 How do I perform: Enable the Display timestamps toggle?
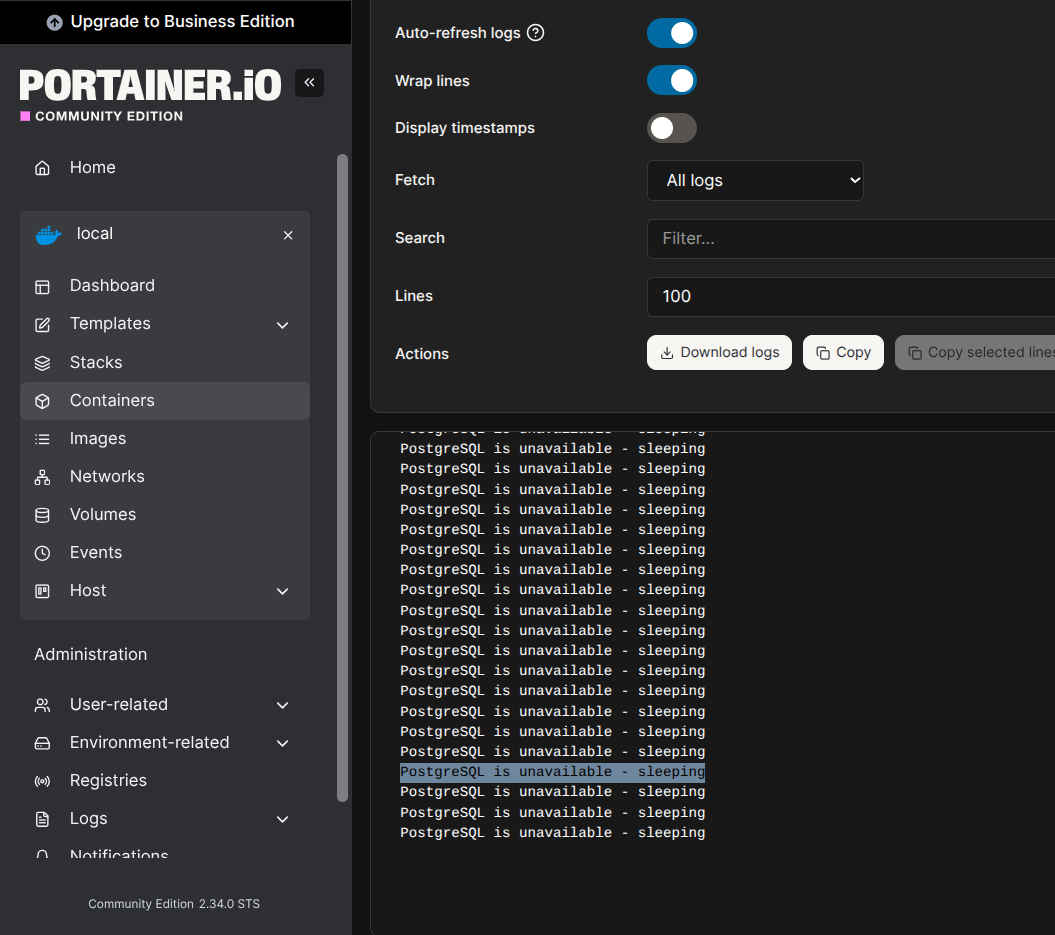point(671,128)
